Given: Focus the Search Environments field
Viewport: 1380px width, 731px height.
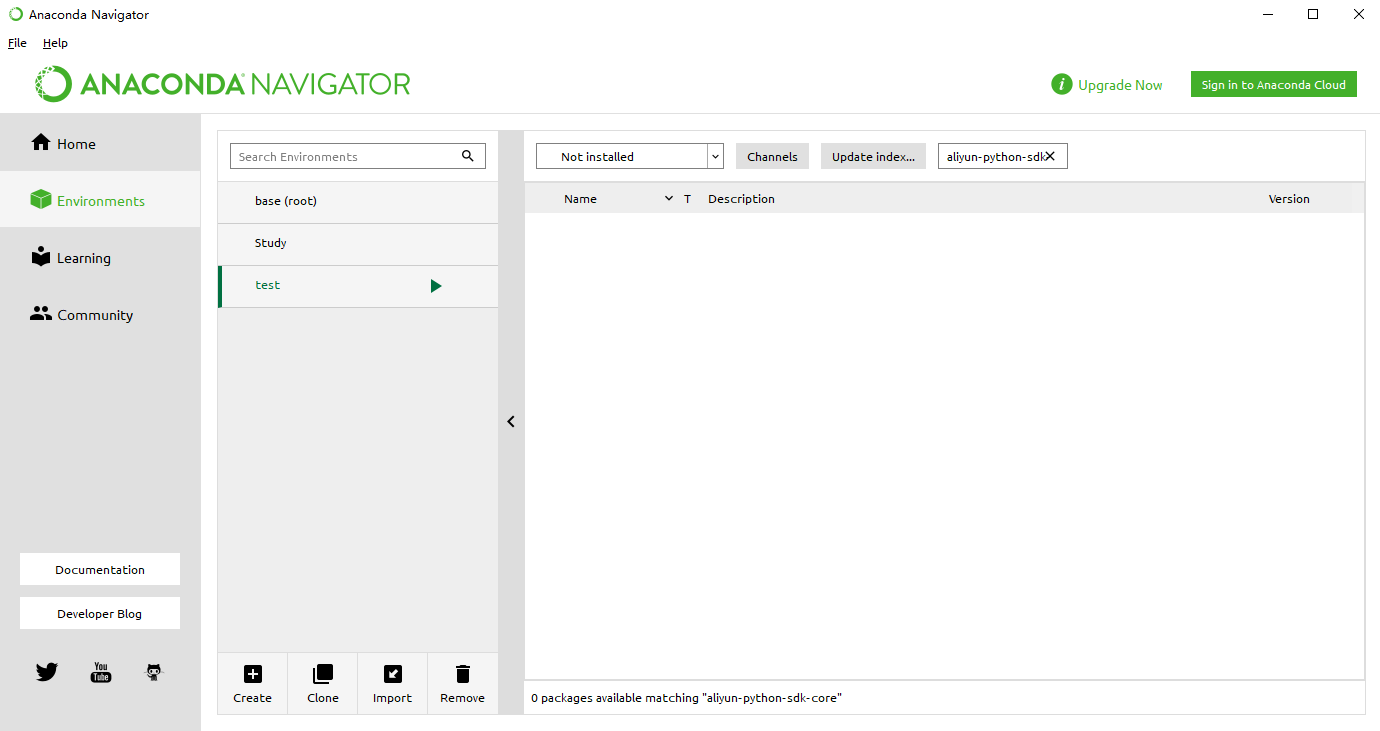Looking at the screenshot, I should point(358,156).
